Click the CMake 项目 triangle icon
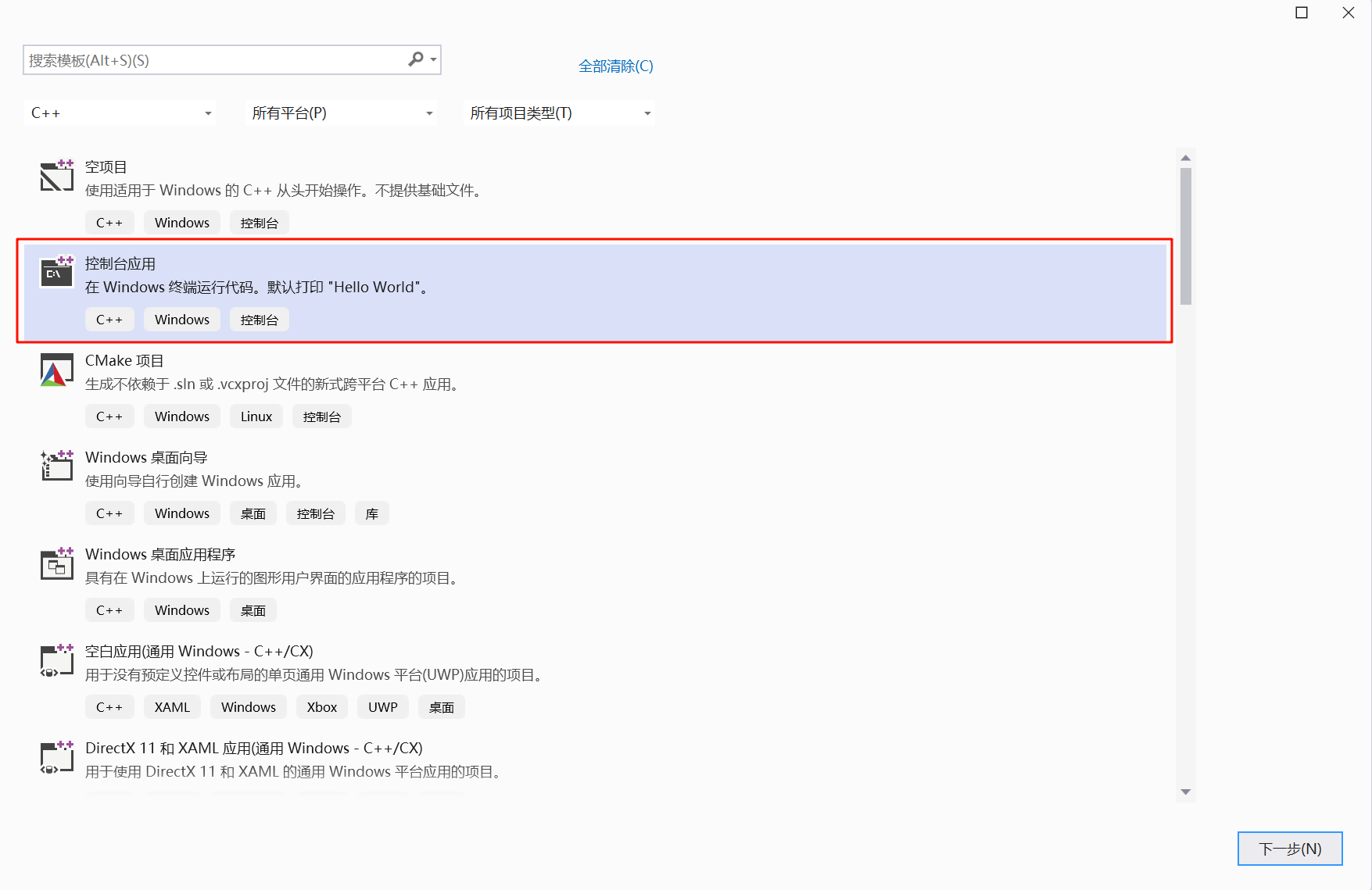 point(56,370)
